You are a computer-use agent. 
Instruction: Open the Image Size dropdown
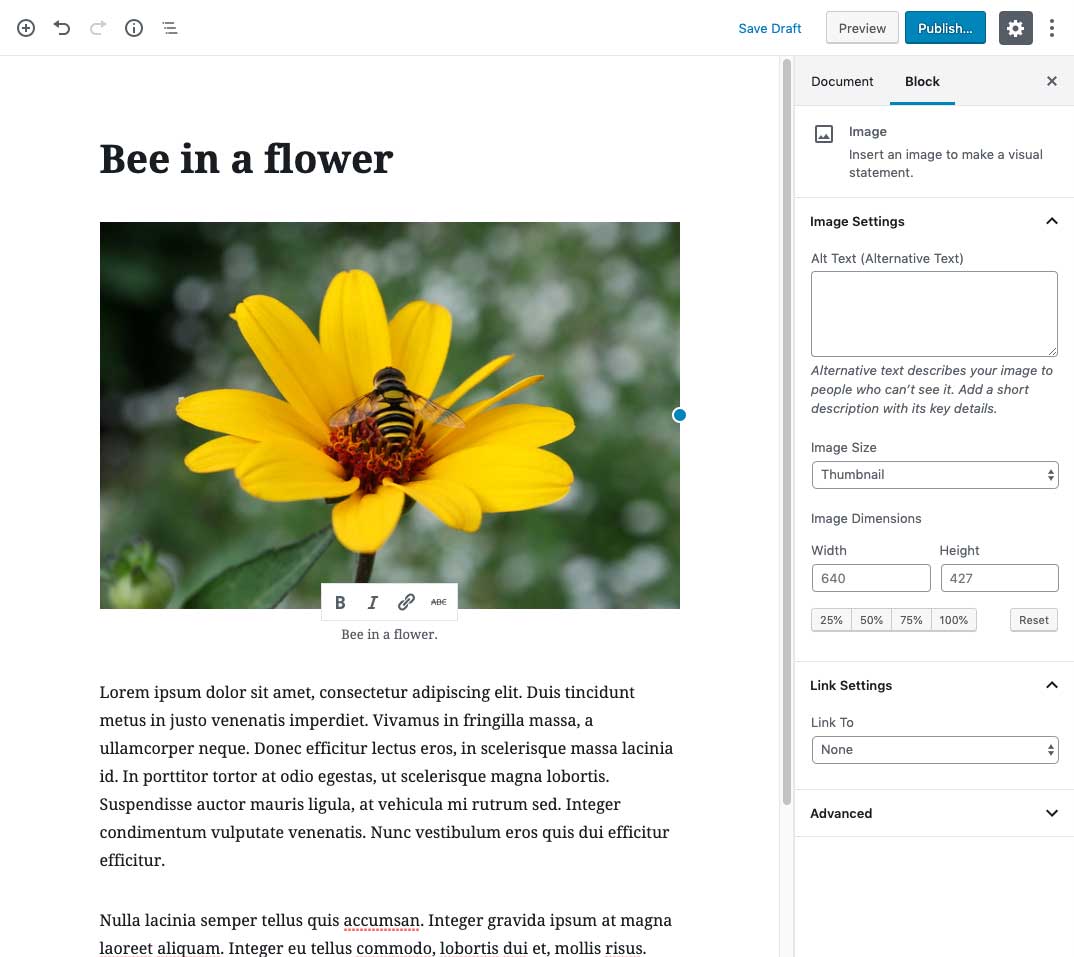coord(934,474)
